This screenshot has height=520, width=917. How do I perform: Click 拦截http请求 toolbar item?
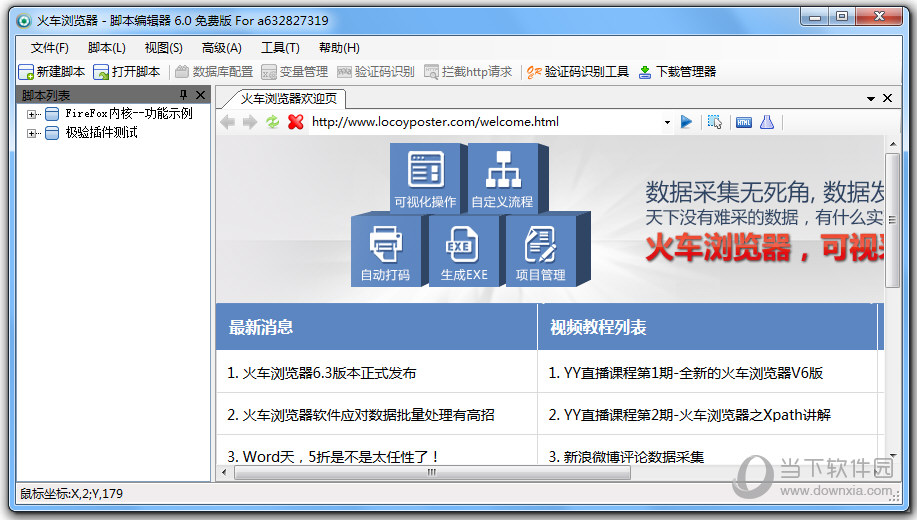[468, 72]
